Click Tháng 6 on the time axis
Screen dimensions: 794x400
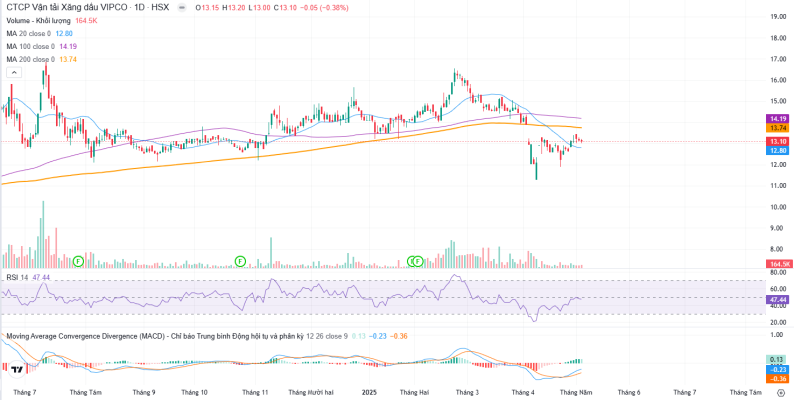[x=629, y=392]
